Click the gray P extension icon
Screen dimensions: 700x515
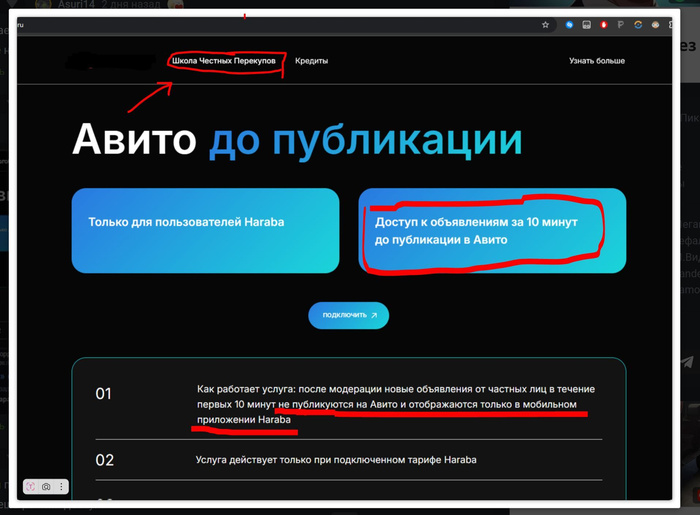click(621, 25)
